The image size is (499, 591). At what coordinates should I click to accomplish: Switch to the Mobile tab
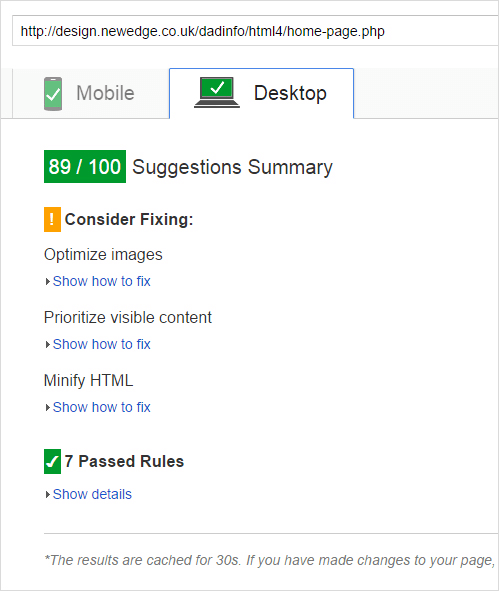[91, 93]
